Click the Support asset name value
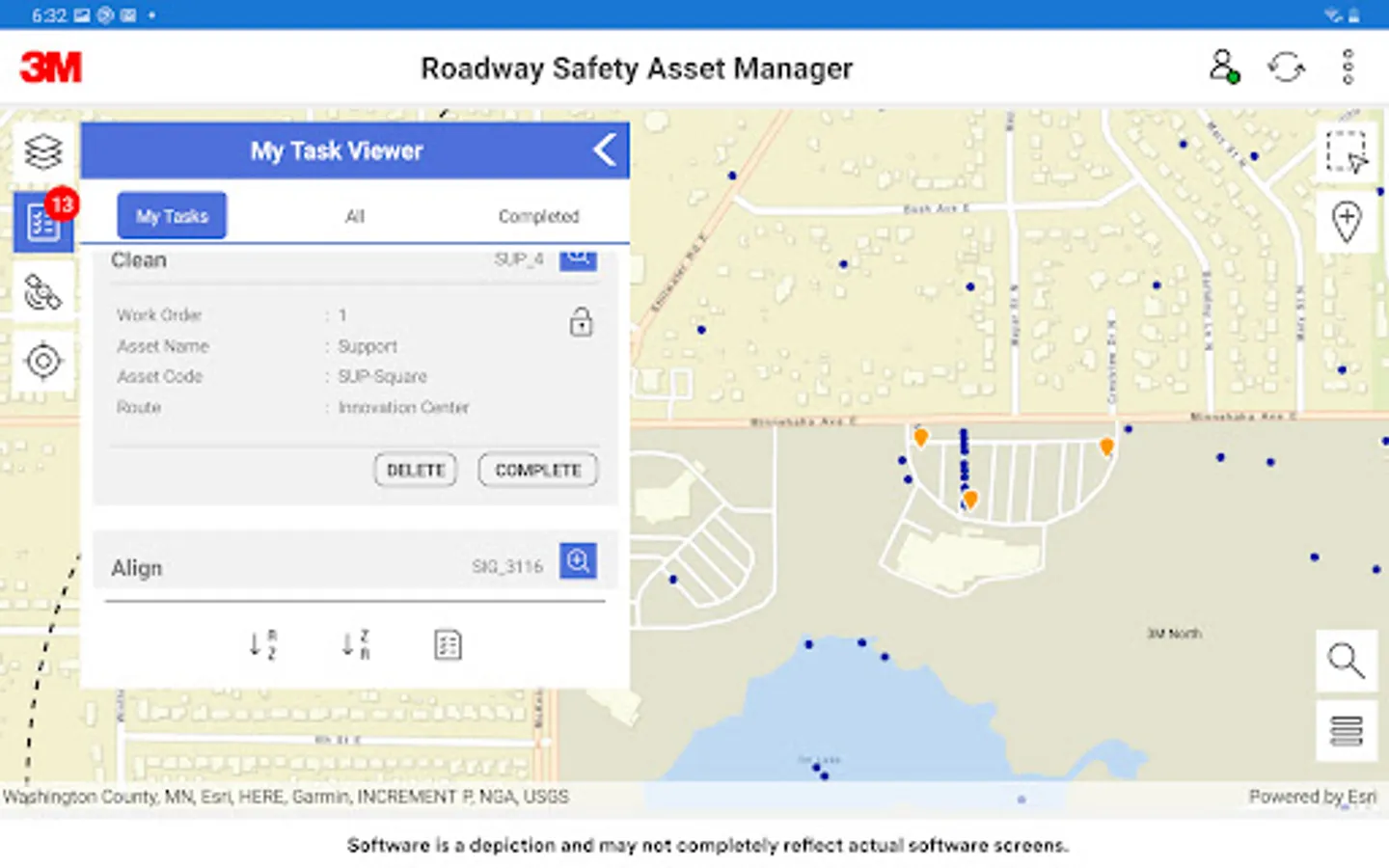Image resolution: width=1389 pixels, height=868 pixels. click(x=368, y=346)
